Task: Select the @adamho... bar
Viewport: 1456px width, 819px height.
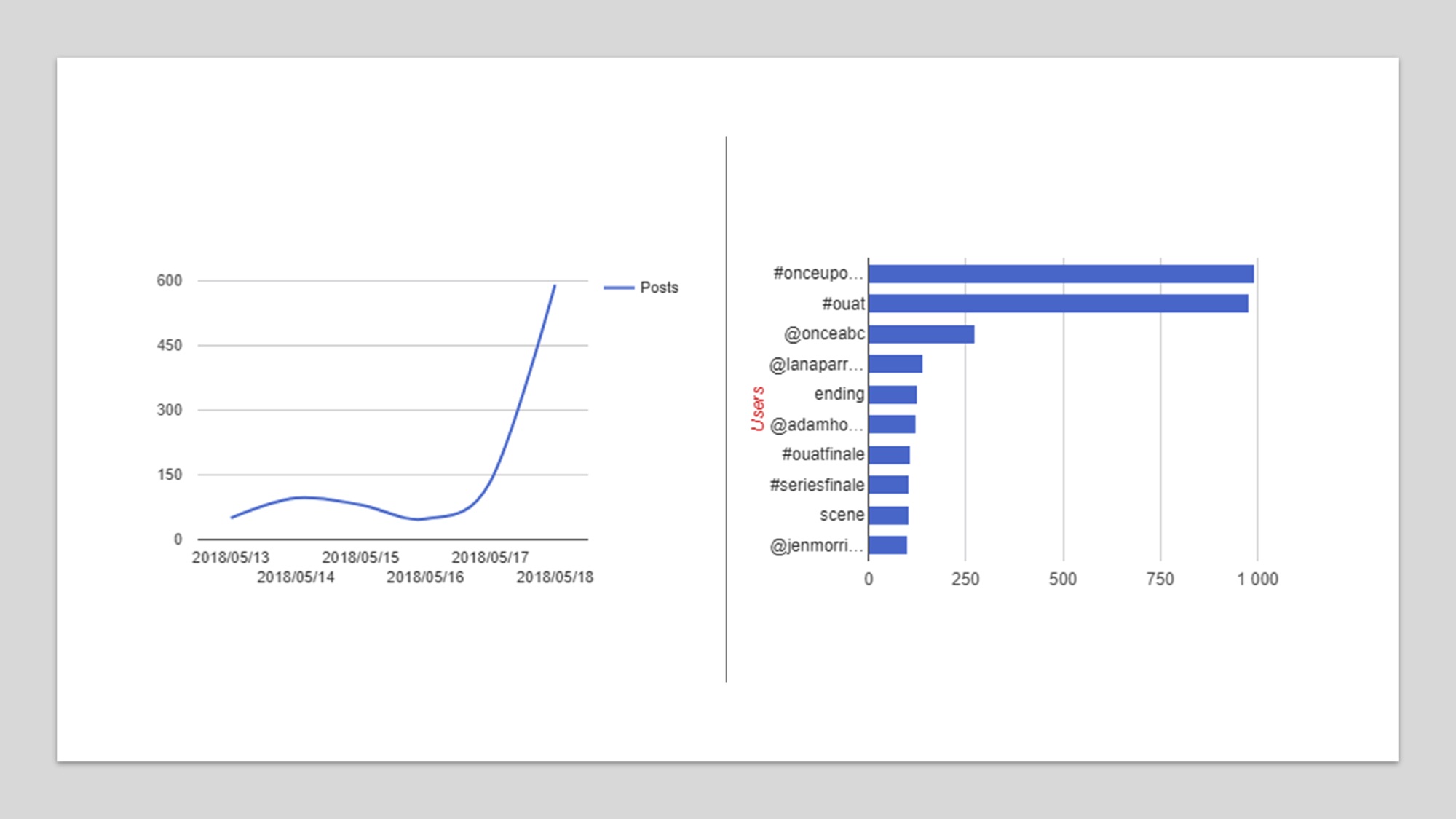Action: [891, 424]
